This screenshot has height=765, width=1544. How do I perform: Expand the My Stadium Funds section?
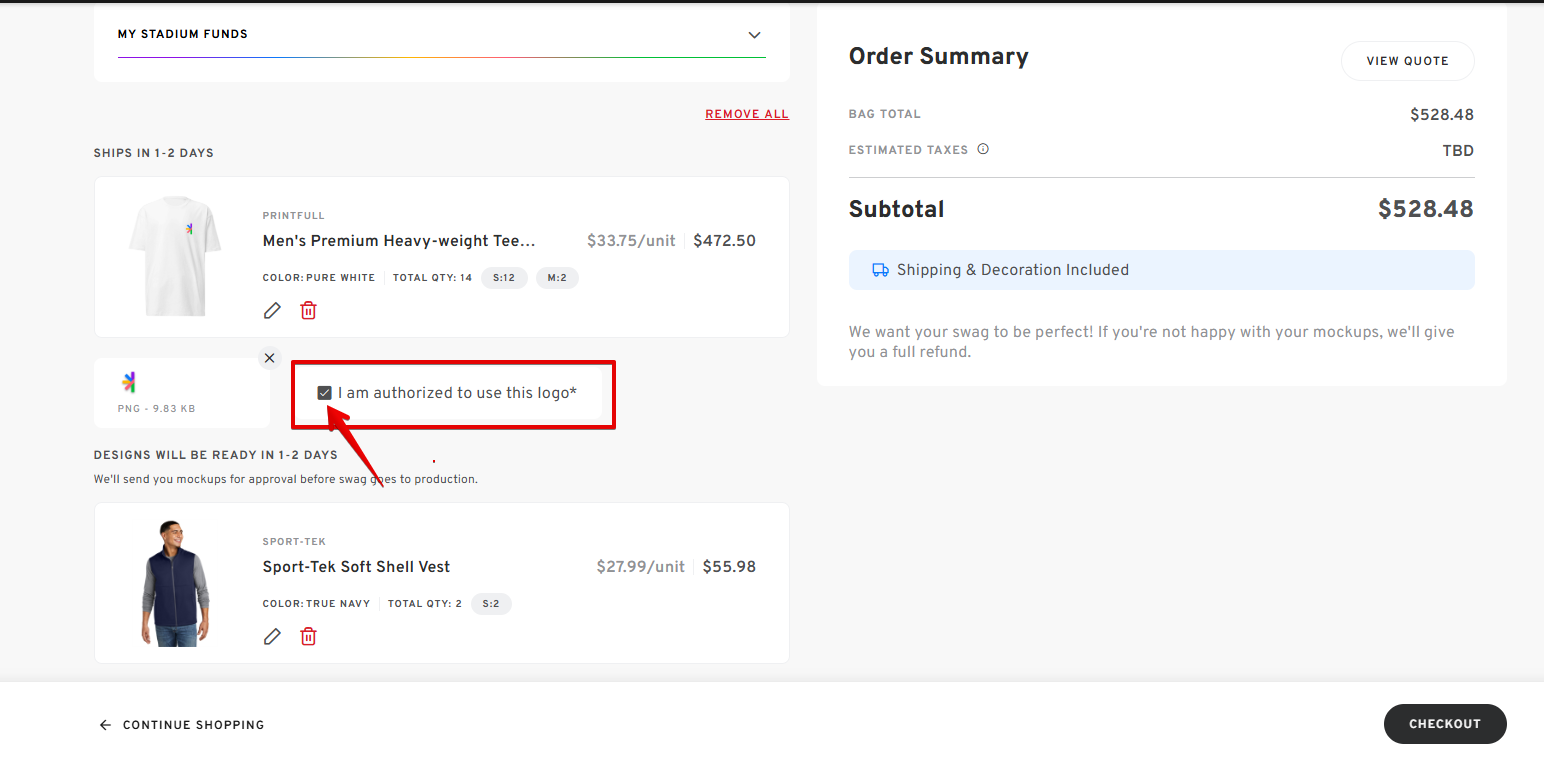(x=754, y=35)
